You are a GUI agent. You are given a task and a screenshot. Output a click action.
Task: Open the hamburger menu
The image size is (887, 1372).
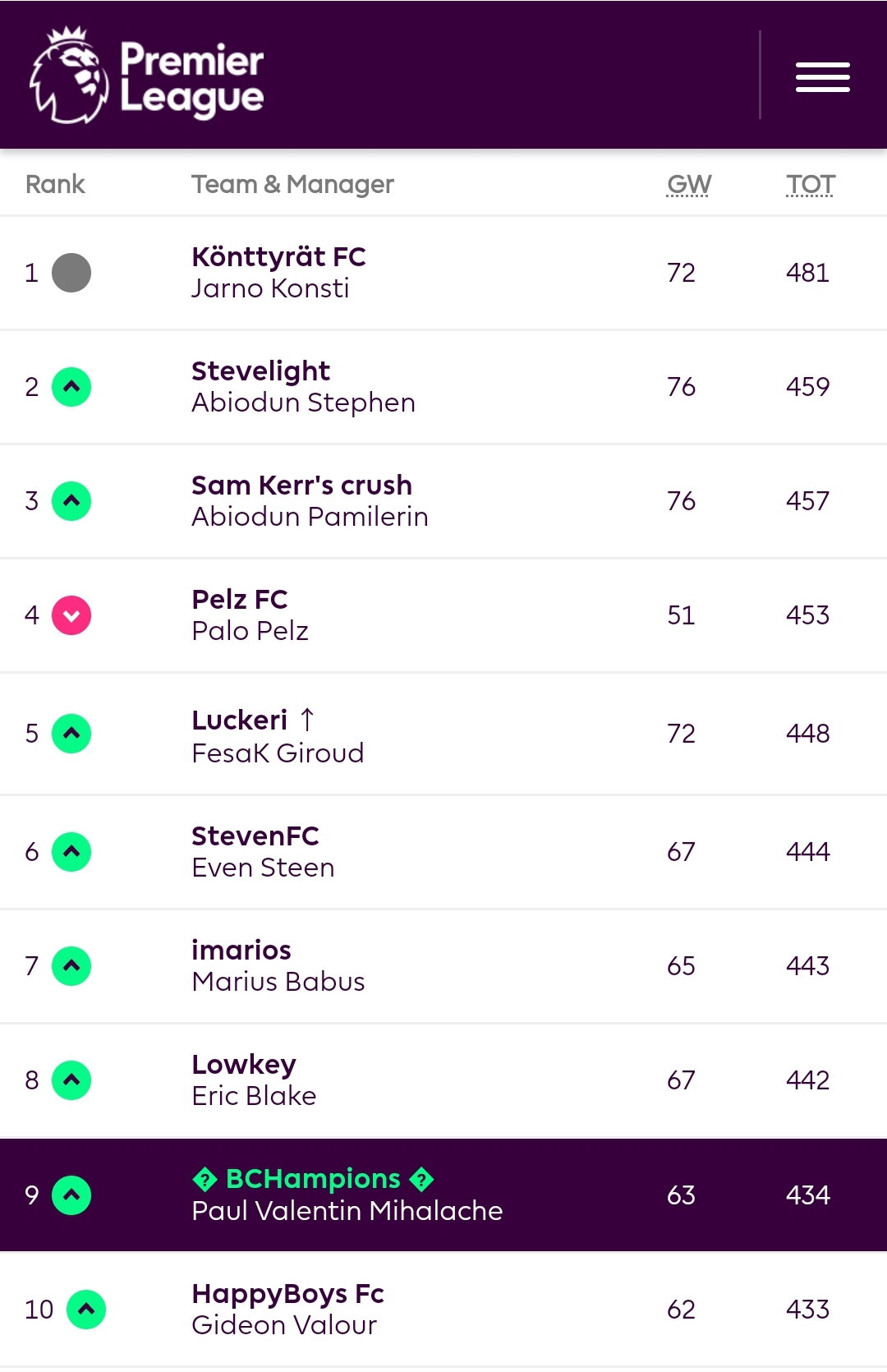pyautogui.click(x=822, y=76)
